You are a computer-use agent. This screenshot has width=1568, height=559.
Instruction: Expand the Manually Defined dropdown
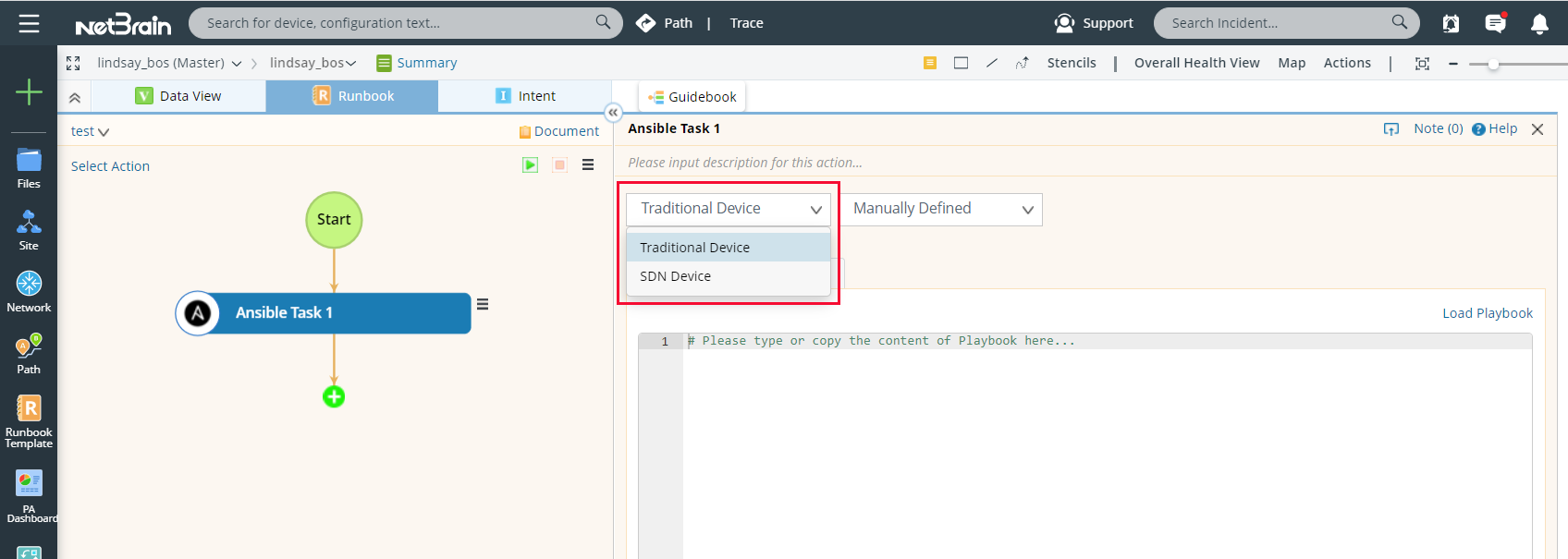click(942, 209)
